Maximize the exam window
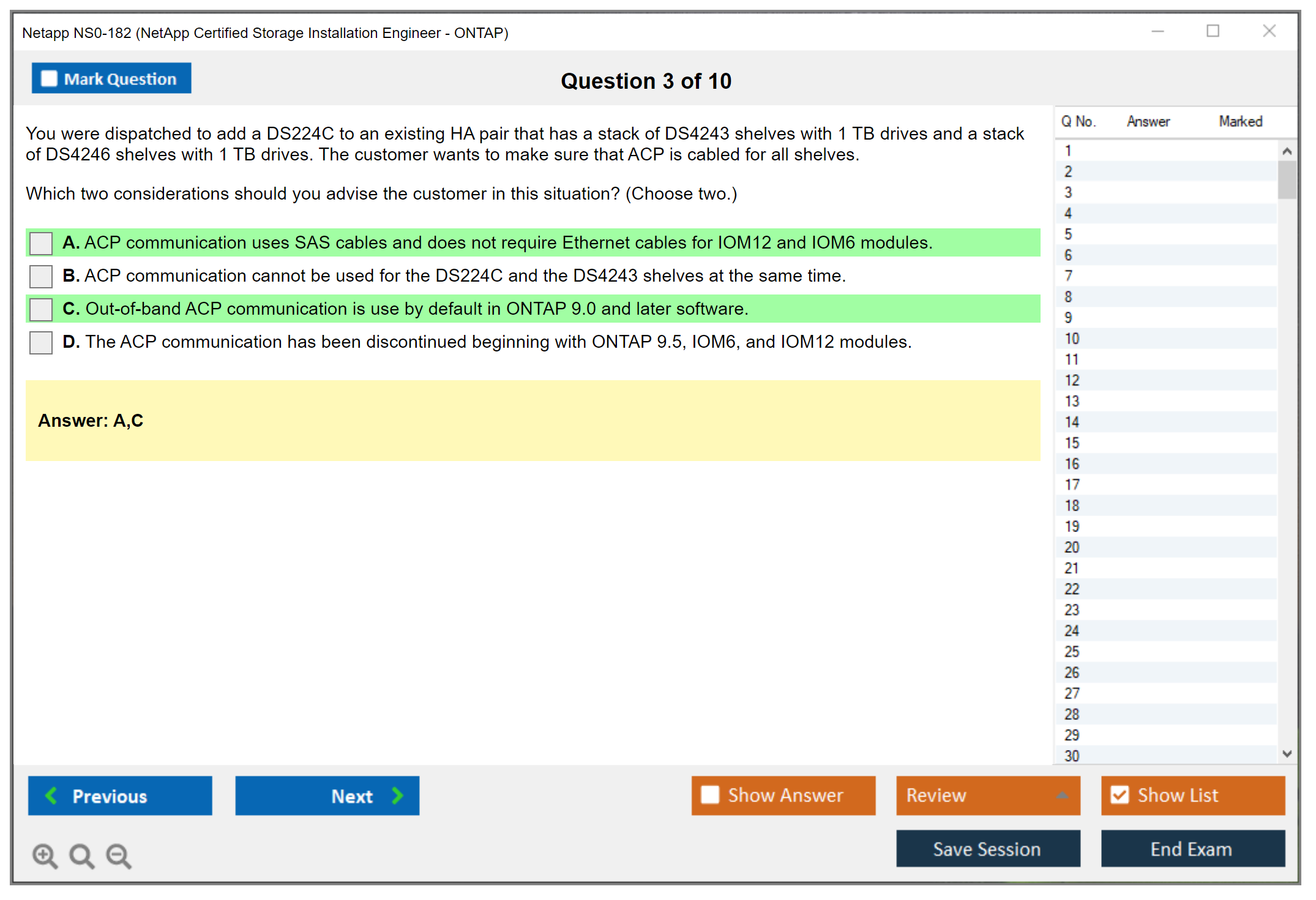This screenshot has height=900, width=1316. [1213, 31]
